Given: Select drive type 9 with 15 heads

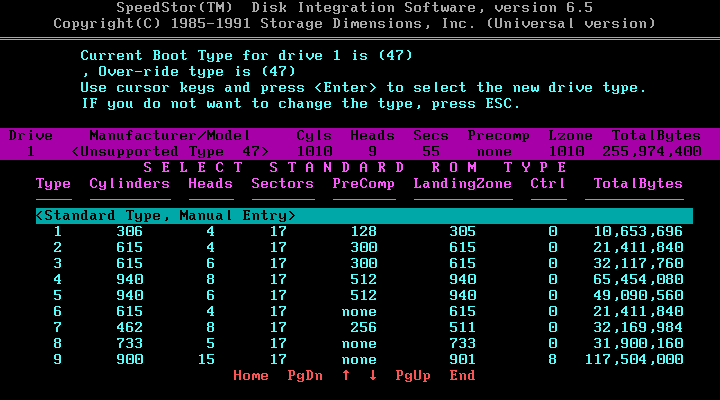Looking at the screenshot, I should [364, 359].
